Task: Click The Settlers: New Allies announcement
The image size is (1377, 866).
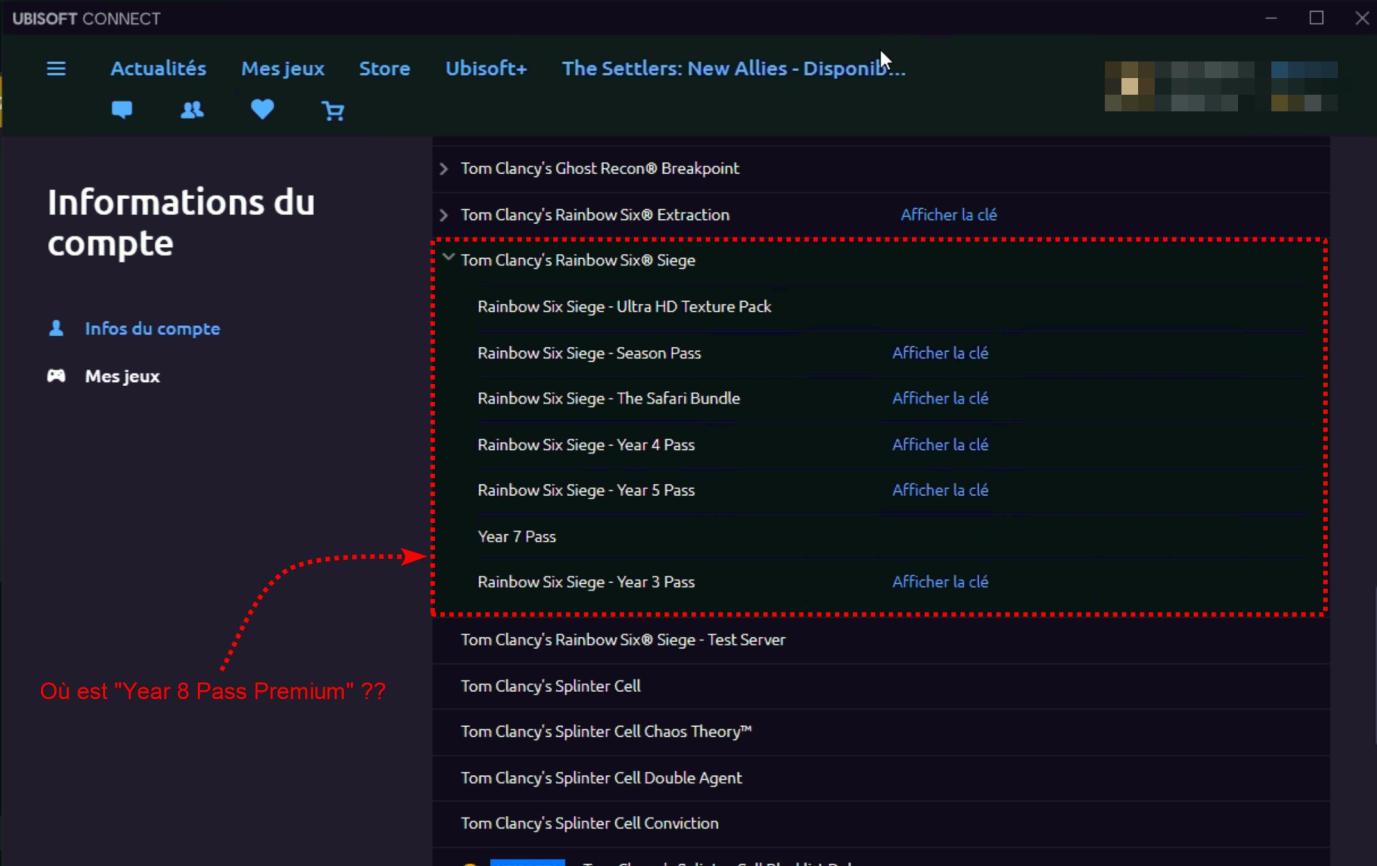Action: pyautogui.click(x=733, y=68)
